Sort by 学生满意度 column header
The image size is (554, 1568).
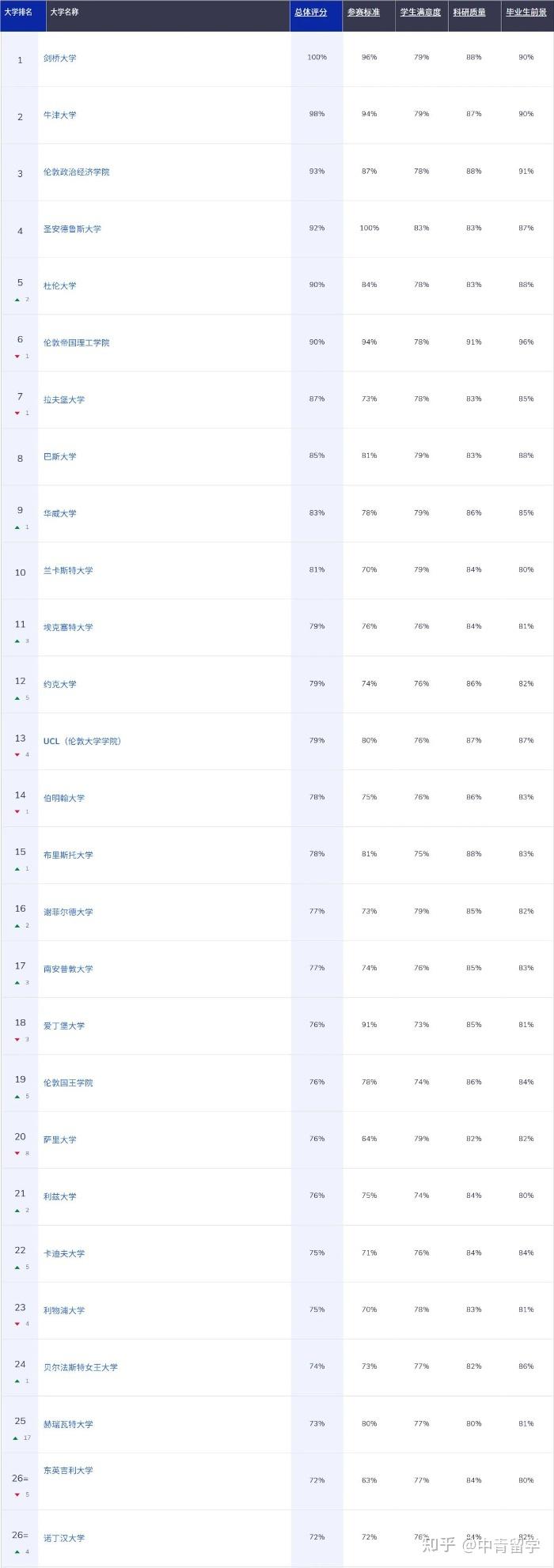pos(420,13)
